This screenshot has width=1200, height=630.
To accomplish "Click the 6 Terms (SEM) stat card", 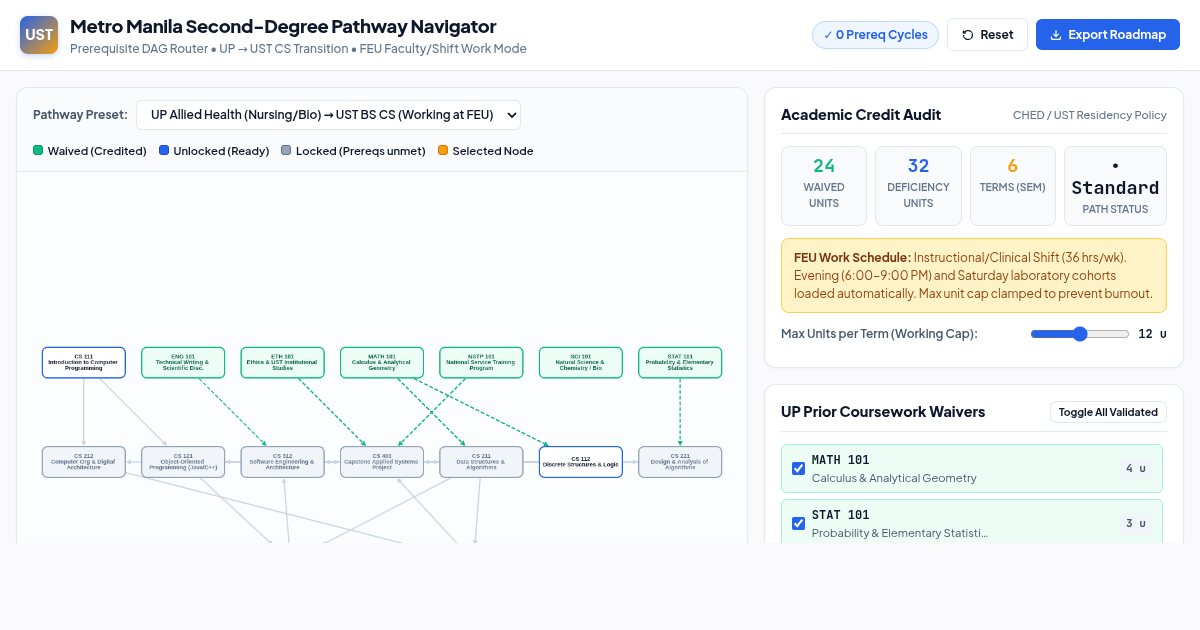I will 1013,186.
